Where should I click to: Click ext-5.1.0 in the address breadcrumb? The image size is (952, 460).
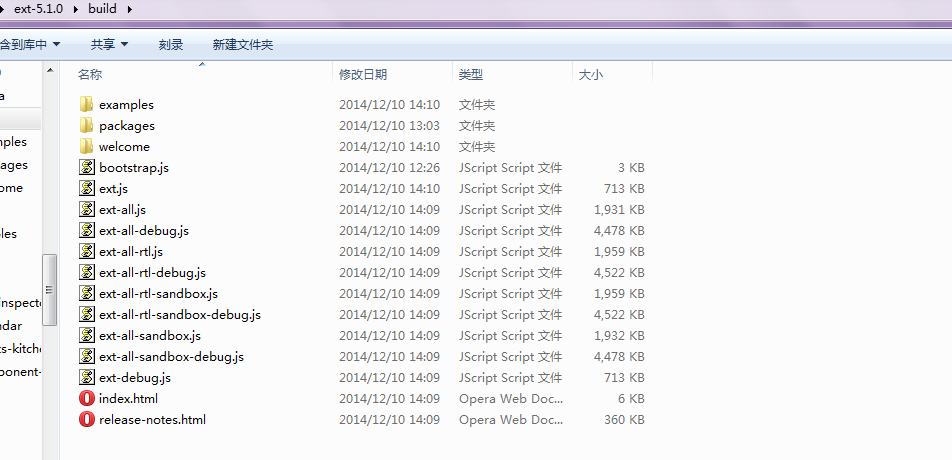coord(38,9)
